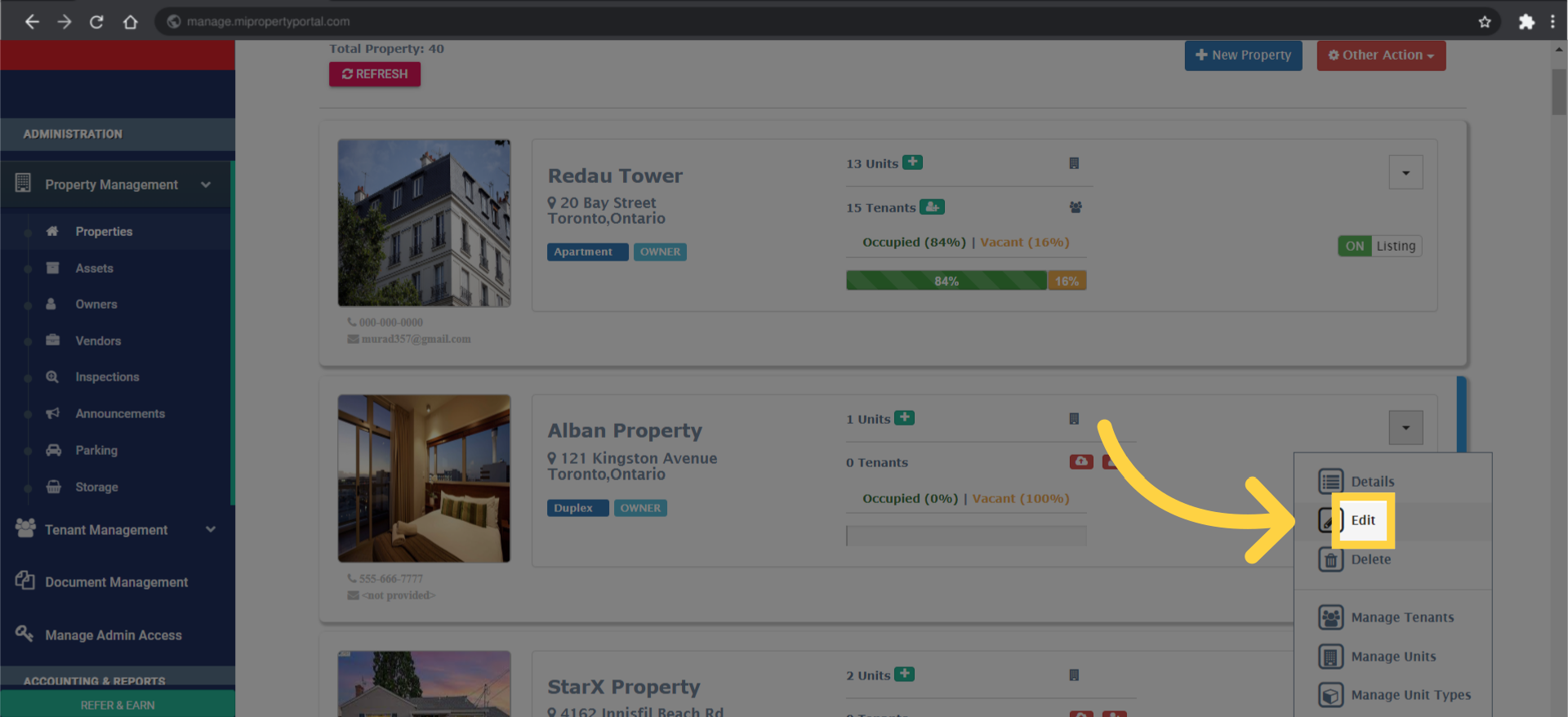1568x717 pixels.
Task: Open the Redau Tower title link
Action: coord(615,176)
